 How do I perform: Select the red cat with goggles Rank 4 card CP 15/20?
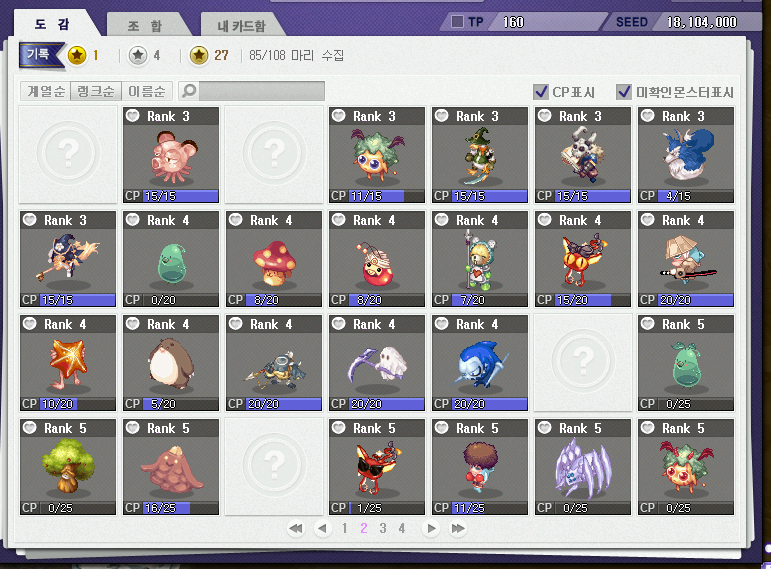pos(583,259)
